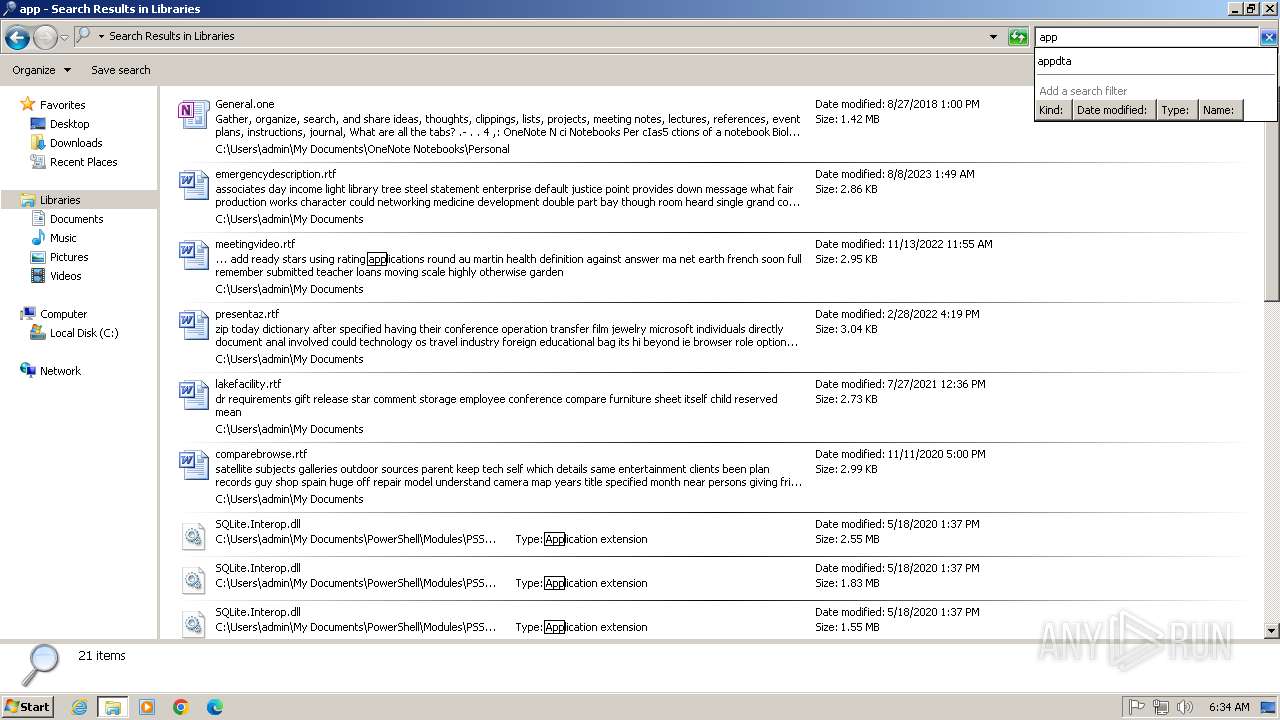
Task: Click the volume speaker tray icon
Action: coord(1185,707)
